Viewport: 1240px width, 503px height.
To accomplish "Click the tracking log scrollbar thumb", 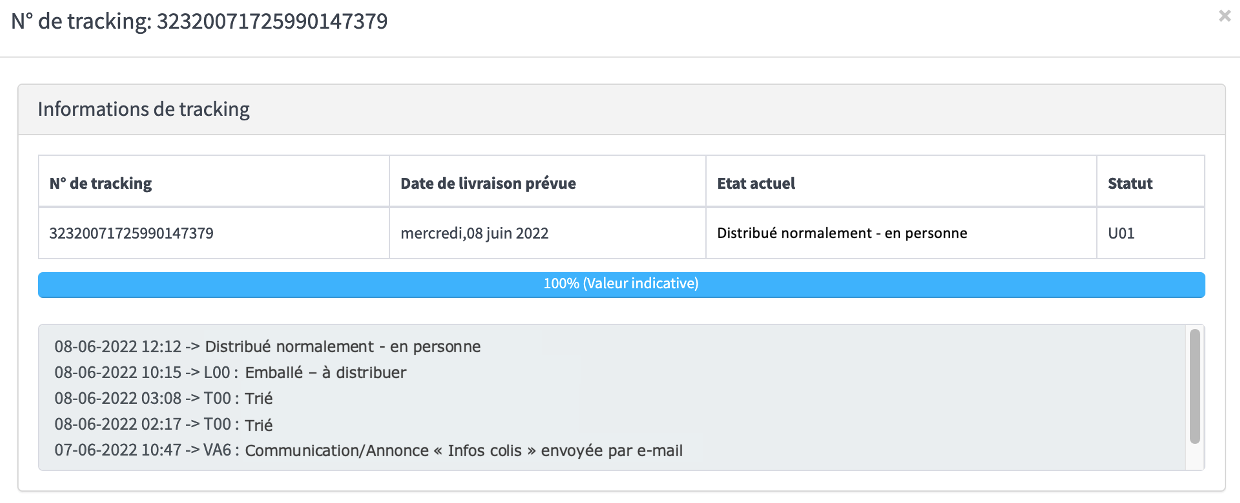I will click(1194, 386).
